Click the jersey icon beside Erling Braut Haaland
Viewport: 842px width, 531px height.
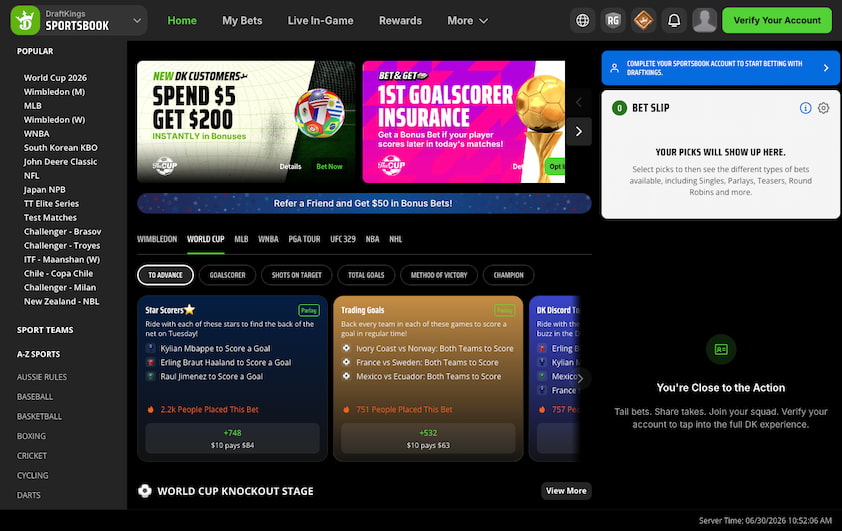coord(150,362)
